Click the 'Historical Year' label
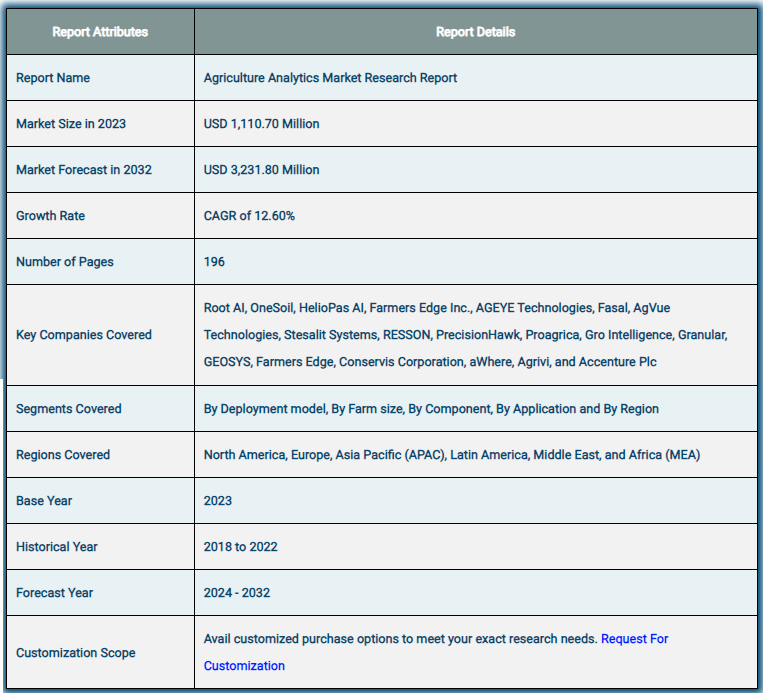The width and height of the screenshot is (763, 693). [x=56, y=547]
